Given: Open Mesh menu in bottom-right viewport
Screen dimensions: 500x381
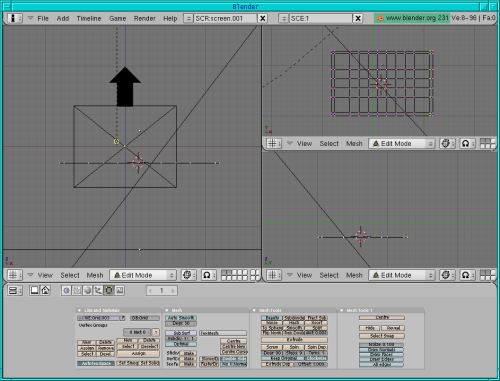Looking at the screenshot, I should pos(354,275).
